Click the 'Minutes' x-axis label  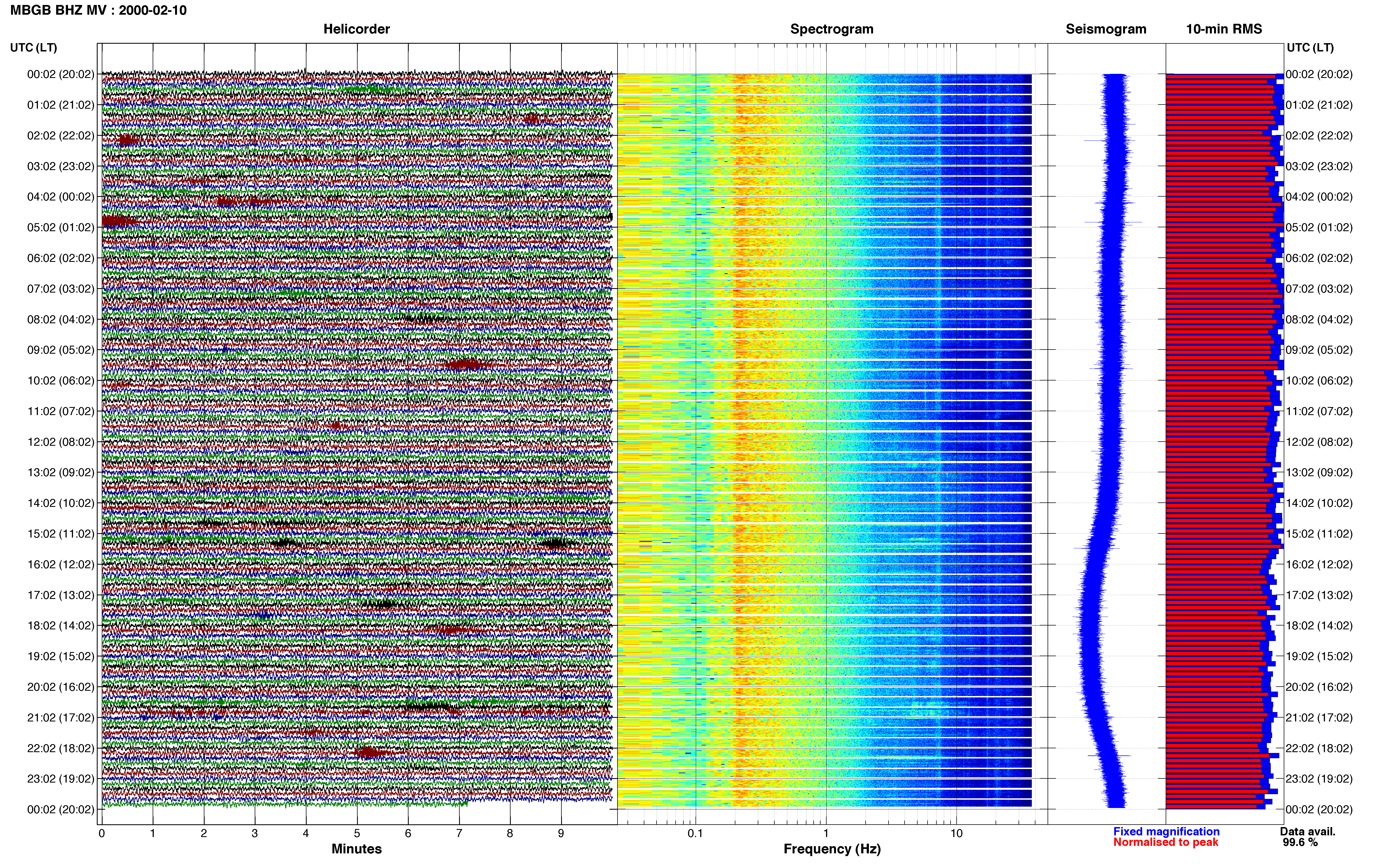pyautogui.click(x=356, y=849)
